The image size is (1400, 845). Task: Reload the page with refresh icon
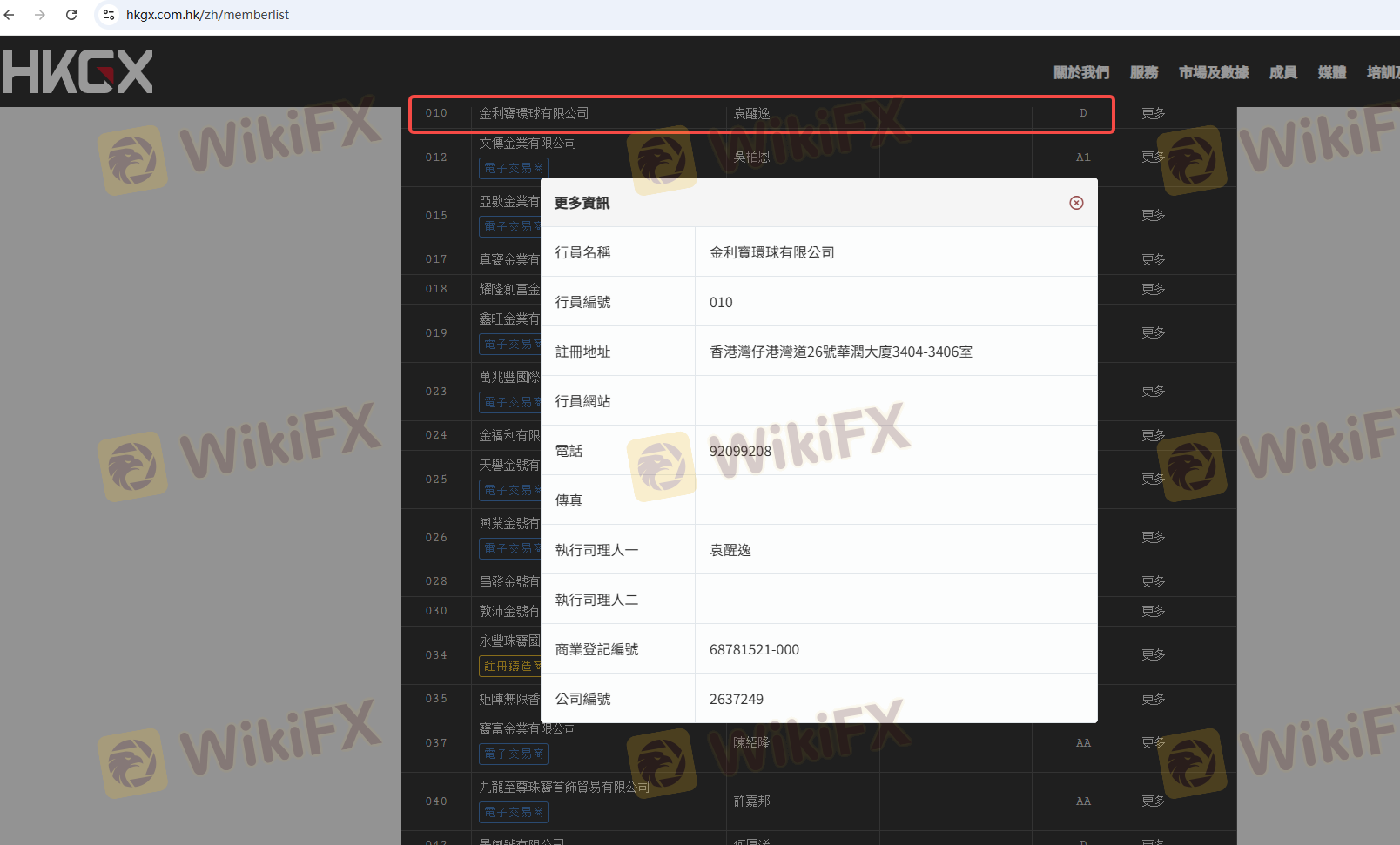pyautogui.click(x=71, y=15)
